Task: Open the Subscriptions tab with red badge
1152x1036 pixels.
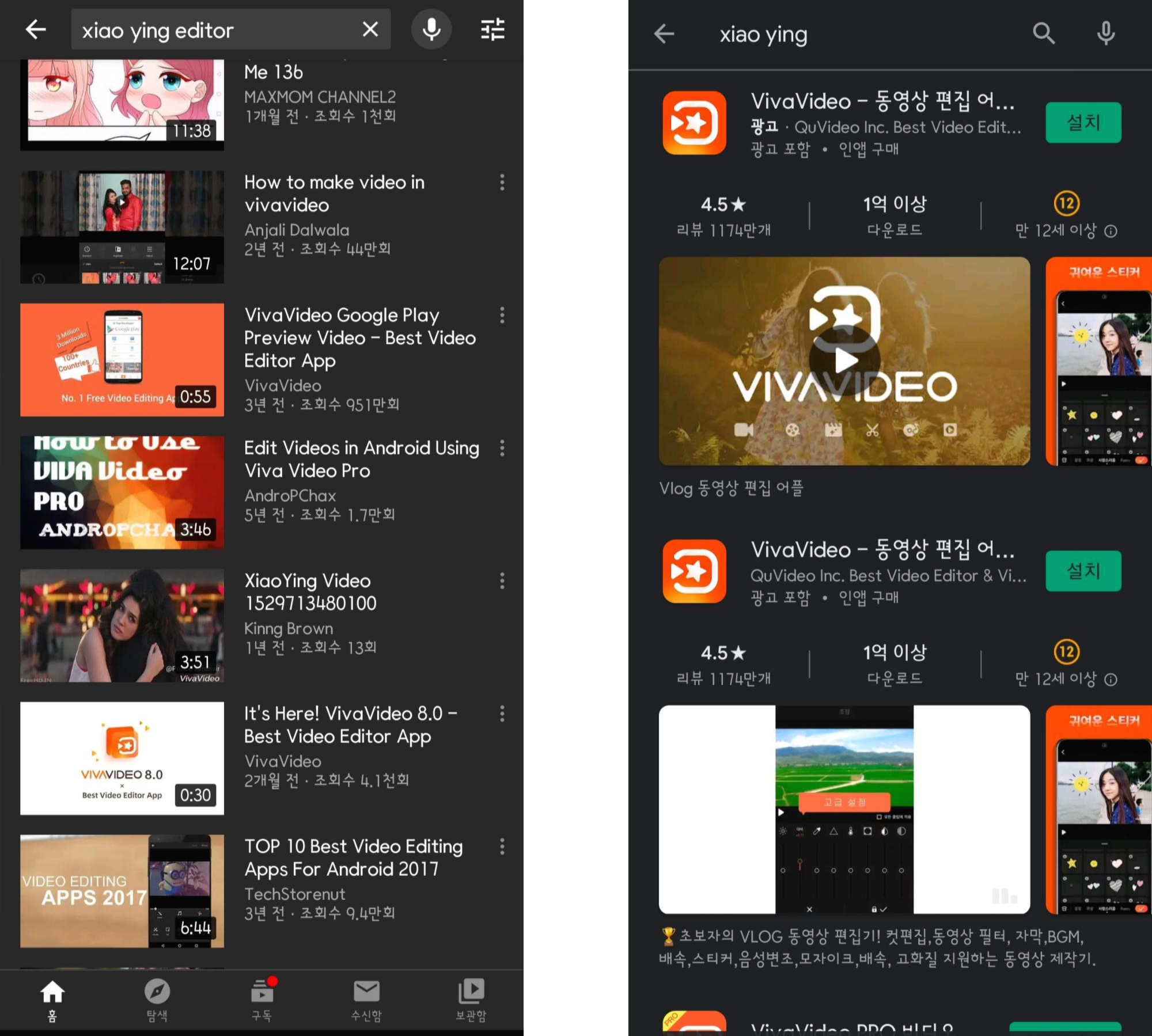Action: [x=262, y=1000]
